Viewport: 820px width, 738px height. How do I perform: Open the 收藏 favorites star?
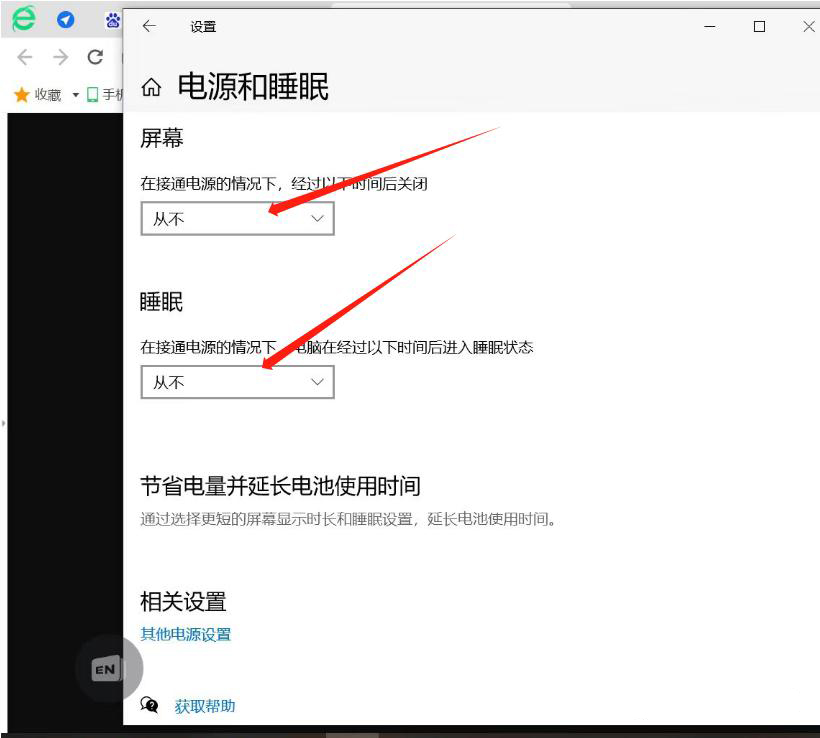point(22,95)
